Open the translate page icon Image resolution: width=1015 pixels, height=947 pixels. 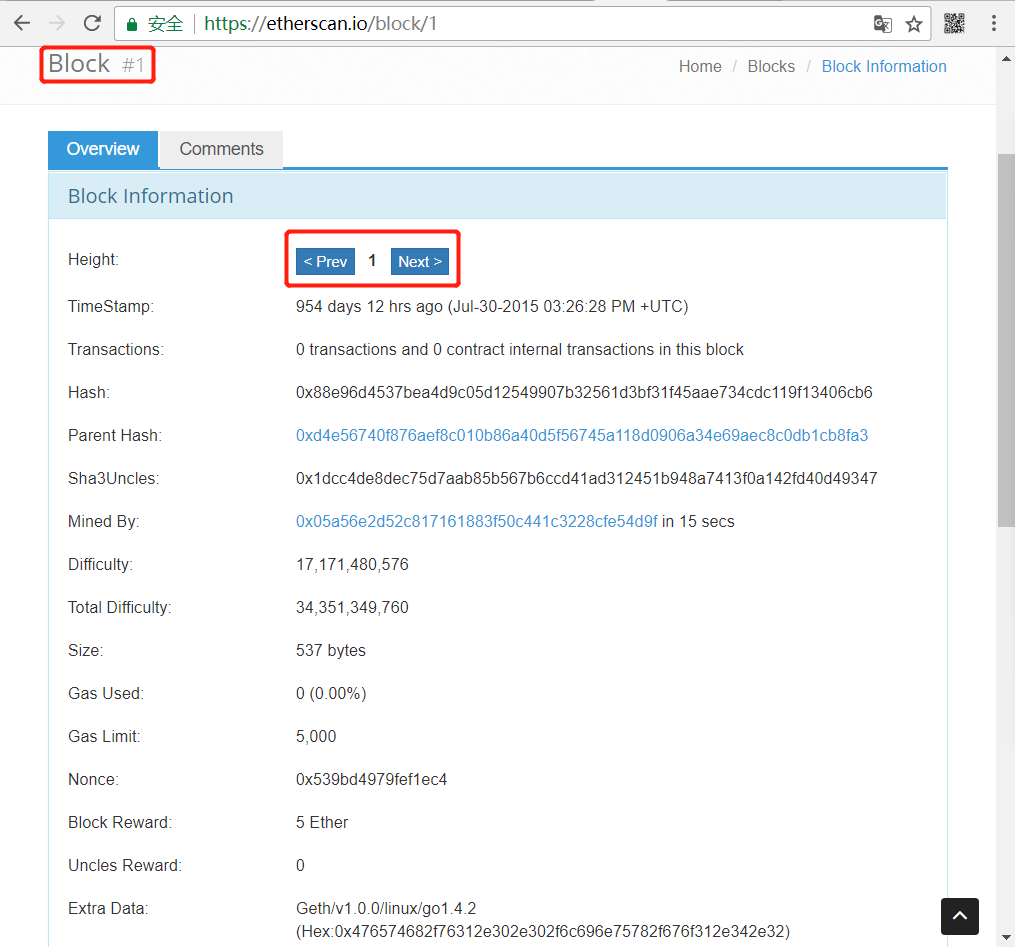[x=882, y=24]
